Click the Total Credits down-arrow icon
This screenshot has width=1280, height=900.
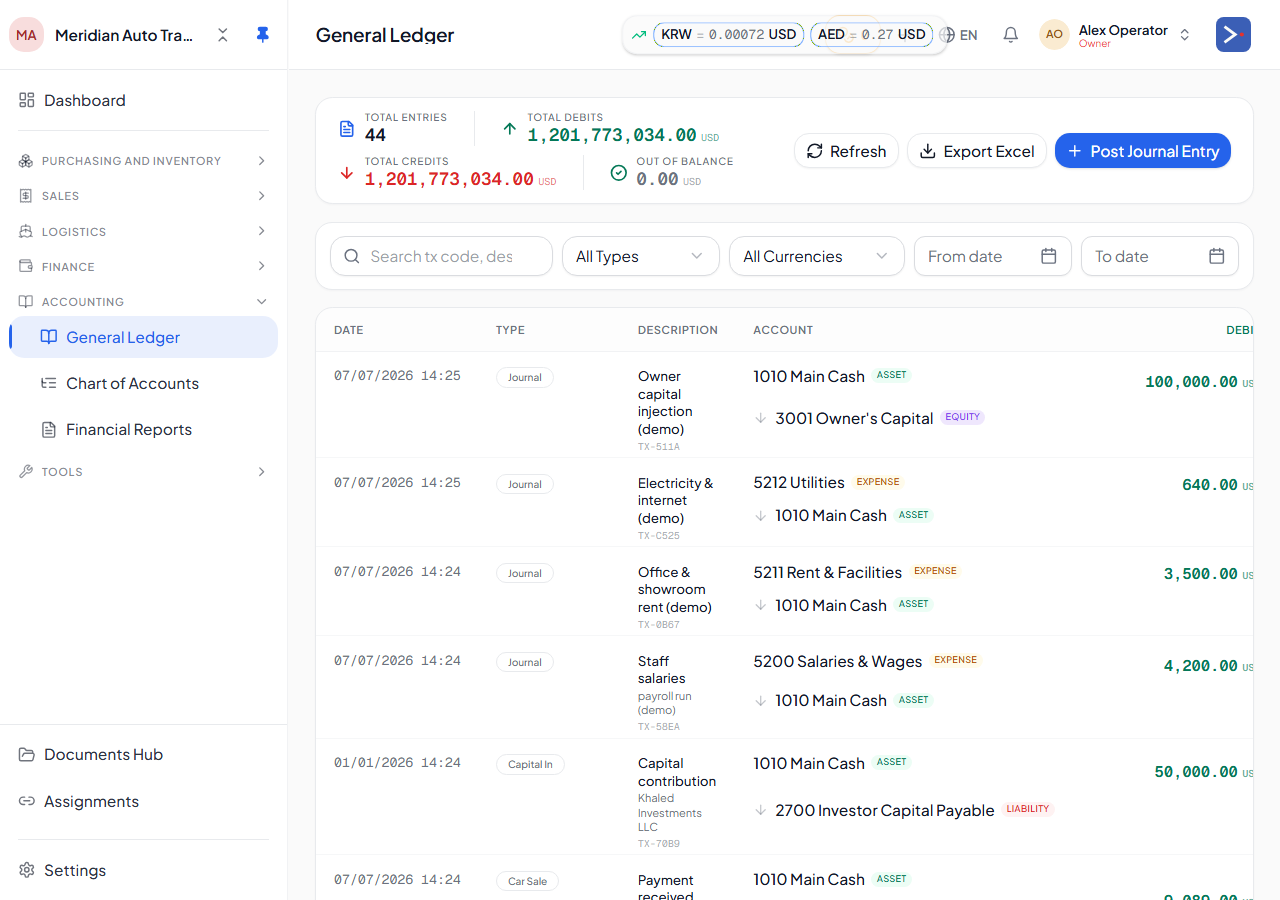[347, 173]
